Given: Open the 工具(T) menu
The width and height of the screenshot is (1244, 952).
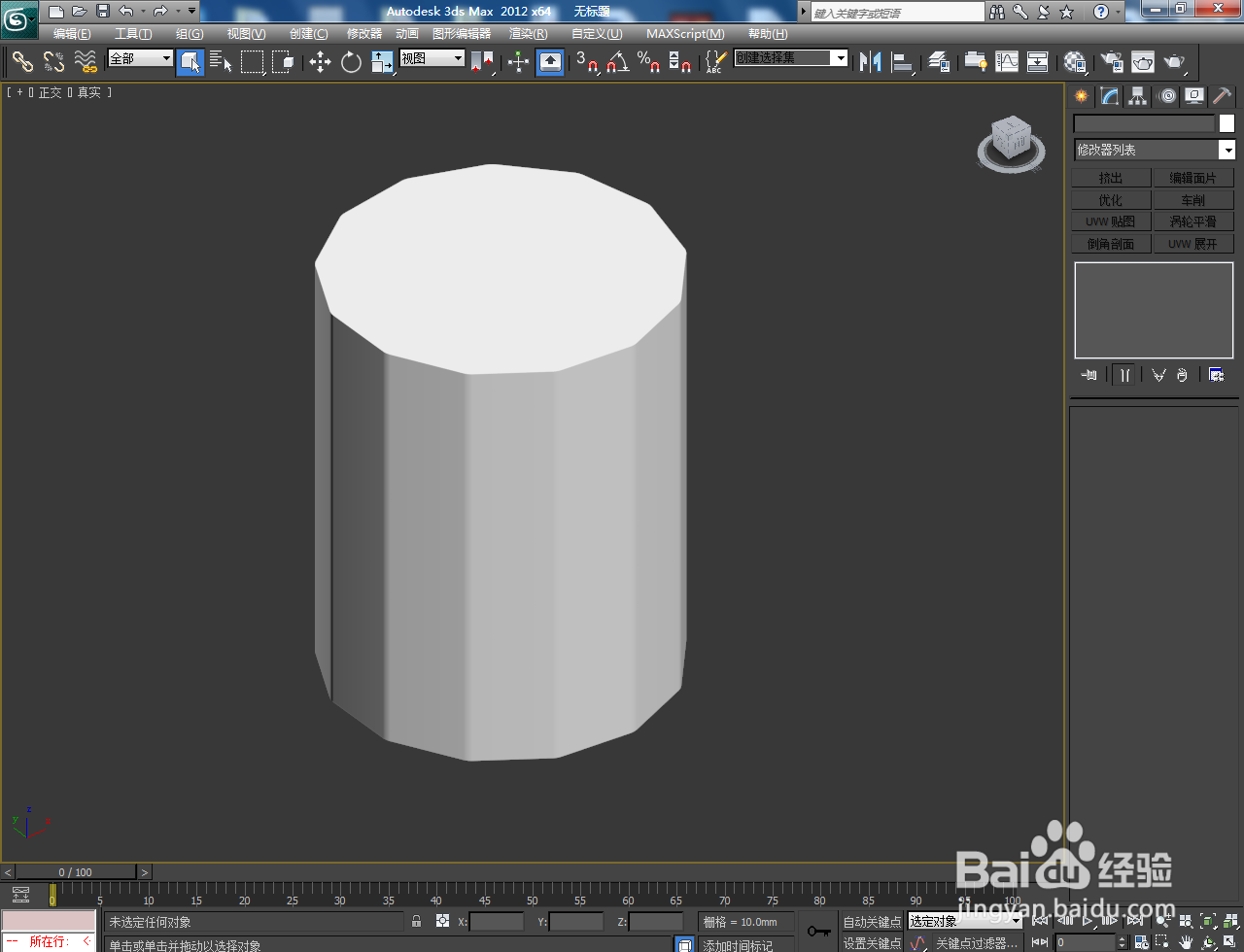Looking at the screenshot, I should coord(133,34).
